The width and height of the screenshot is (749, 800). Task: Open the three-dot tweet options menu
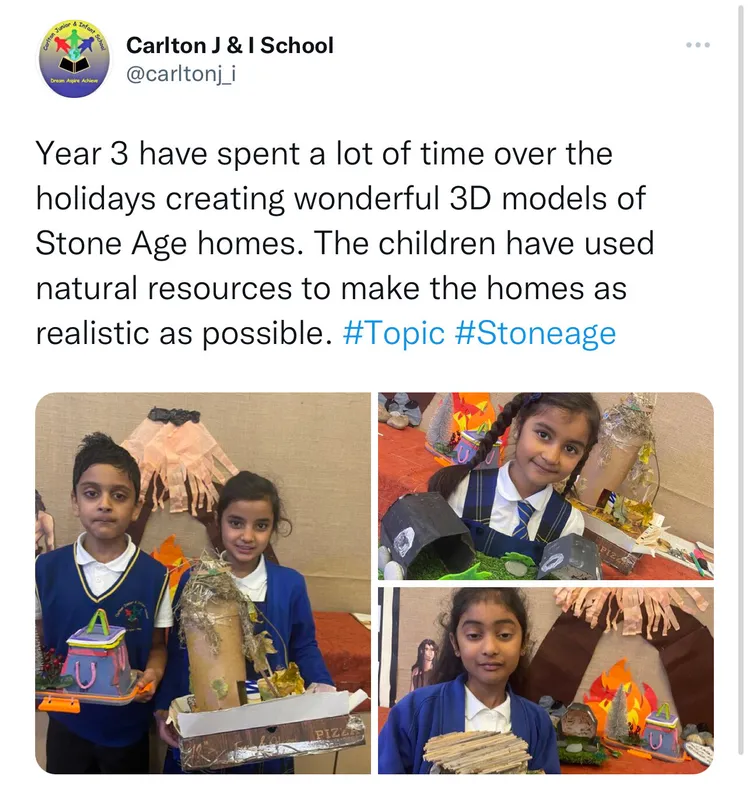click(697, 45)
